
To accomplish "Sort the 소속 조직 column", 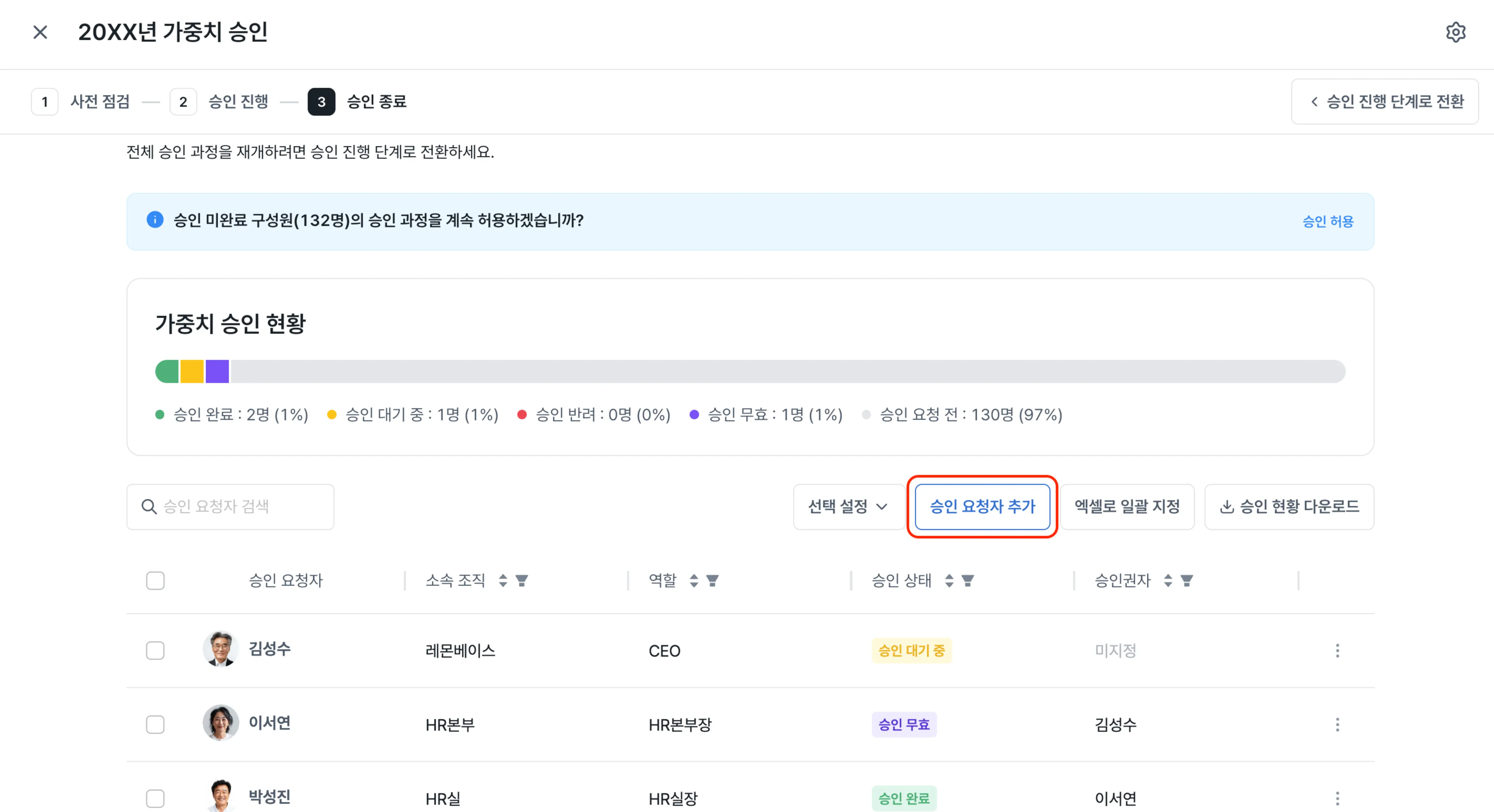I will [x=503, y=581].
